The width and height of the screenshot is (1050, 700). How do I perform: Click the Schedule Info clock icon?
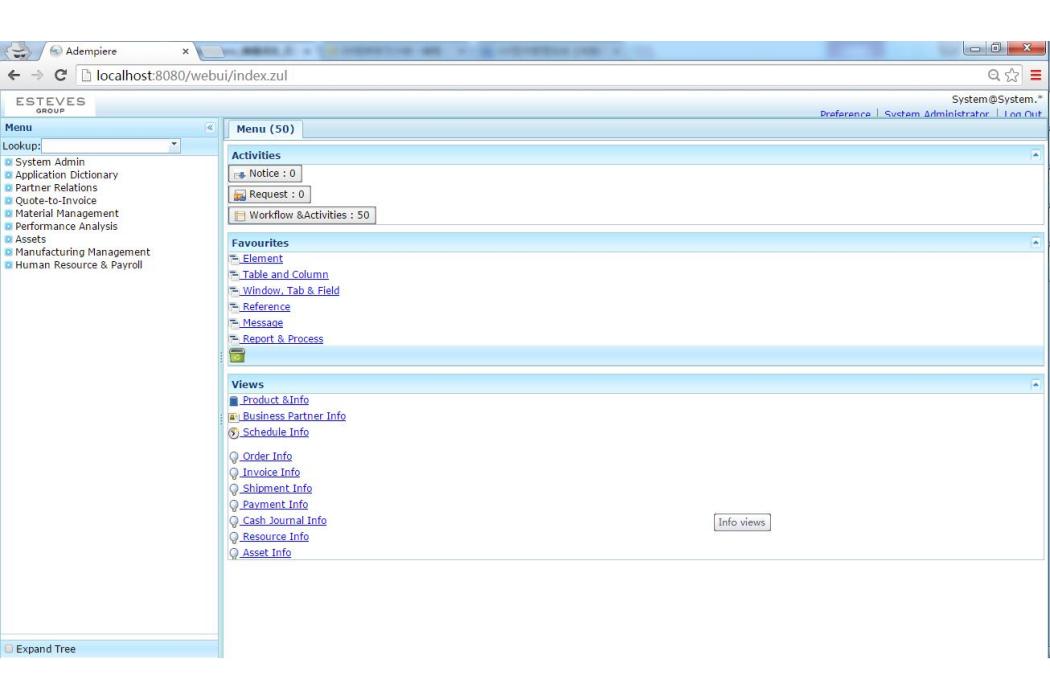234,433
